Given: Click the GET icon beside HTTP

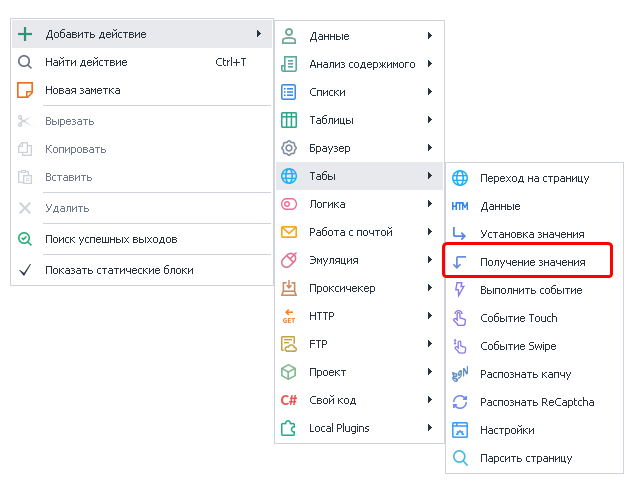Looking at the screenshot, I should point(289,316).
